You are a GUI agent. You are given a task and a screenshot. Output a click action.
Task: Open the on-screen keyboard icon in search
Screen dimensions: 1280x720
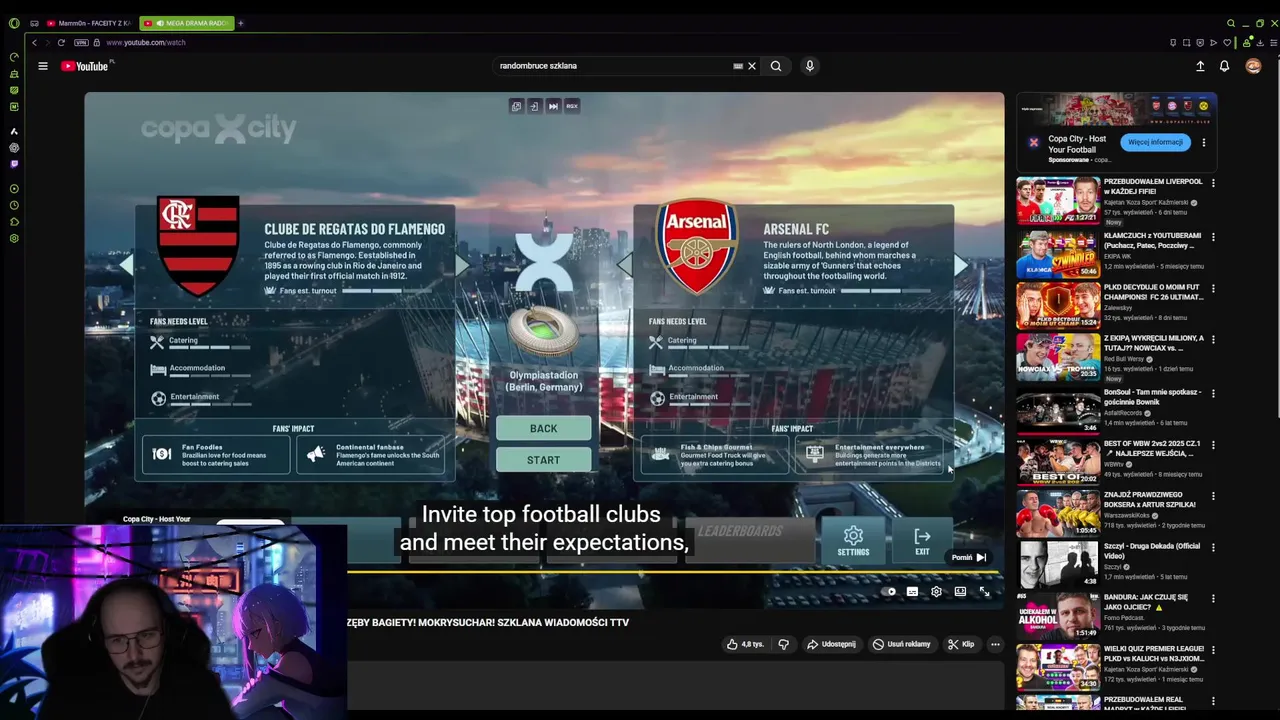tap(738, 66)
